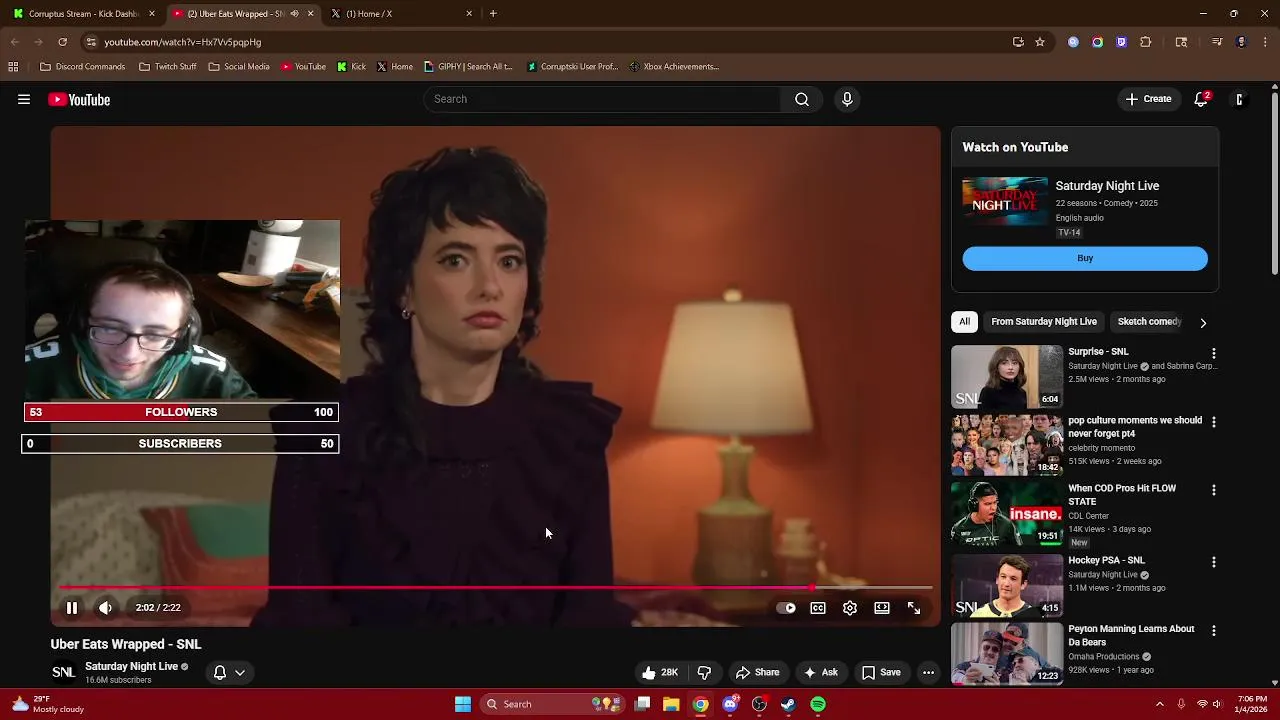Open options menu for Surprise - SNL
Viewport: 1280px width, 720px height.
click(x=1214, y=353)
